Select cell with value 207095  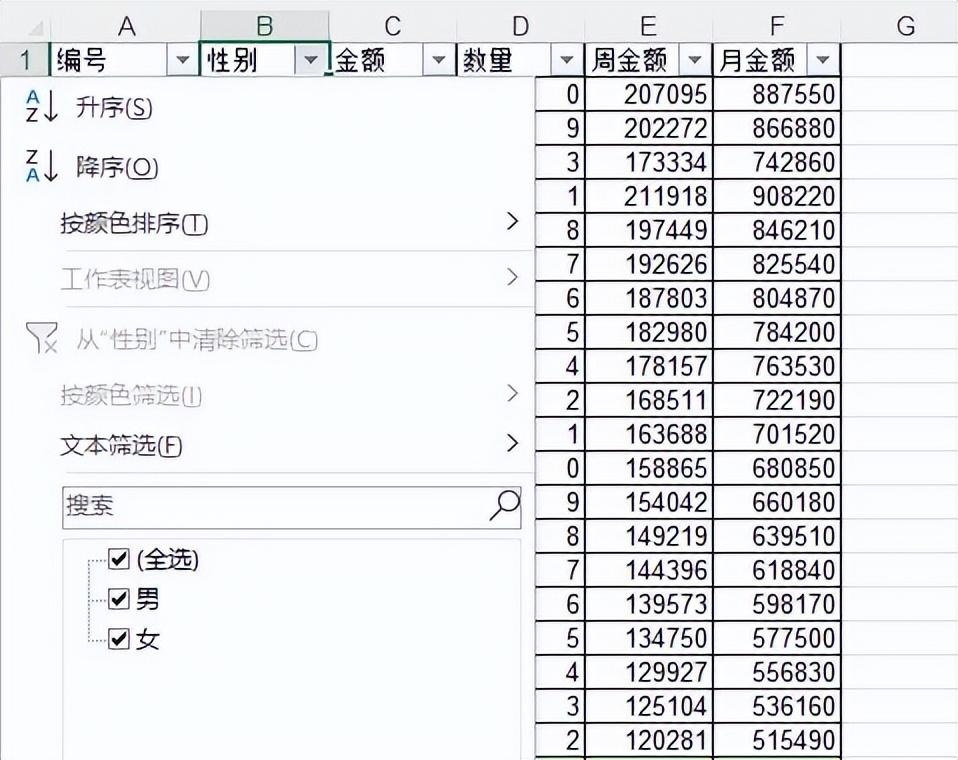coord(649,94)
